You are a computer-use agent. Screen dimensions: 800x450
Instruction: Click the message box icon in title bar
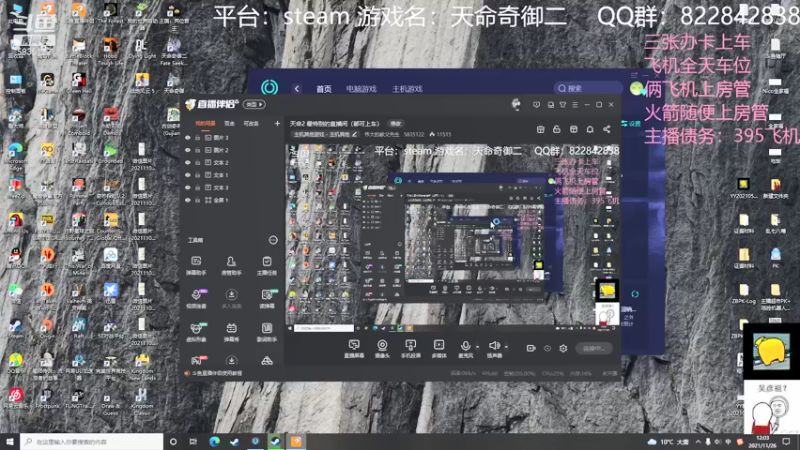coord(536,105)
